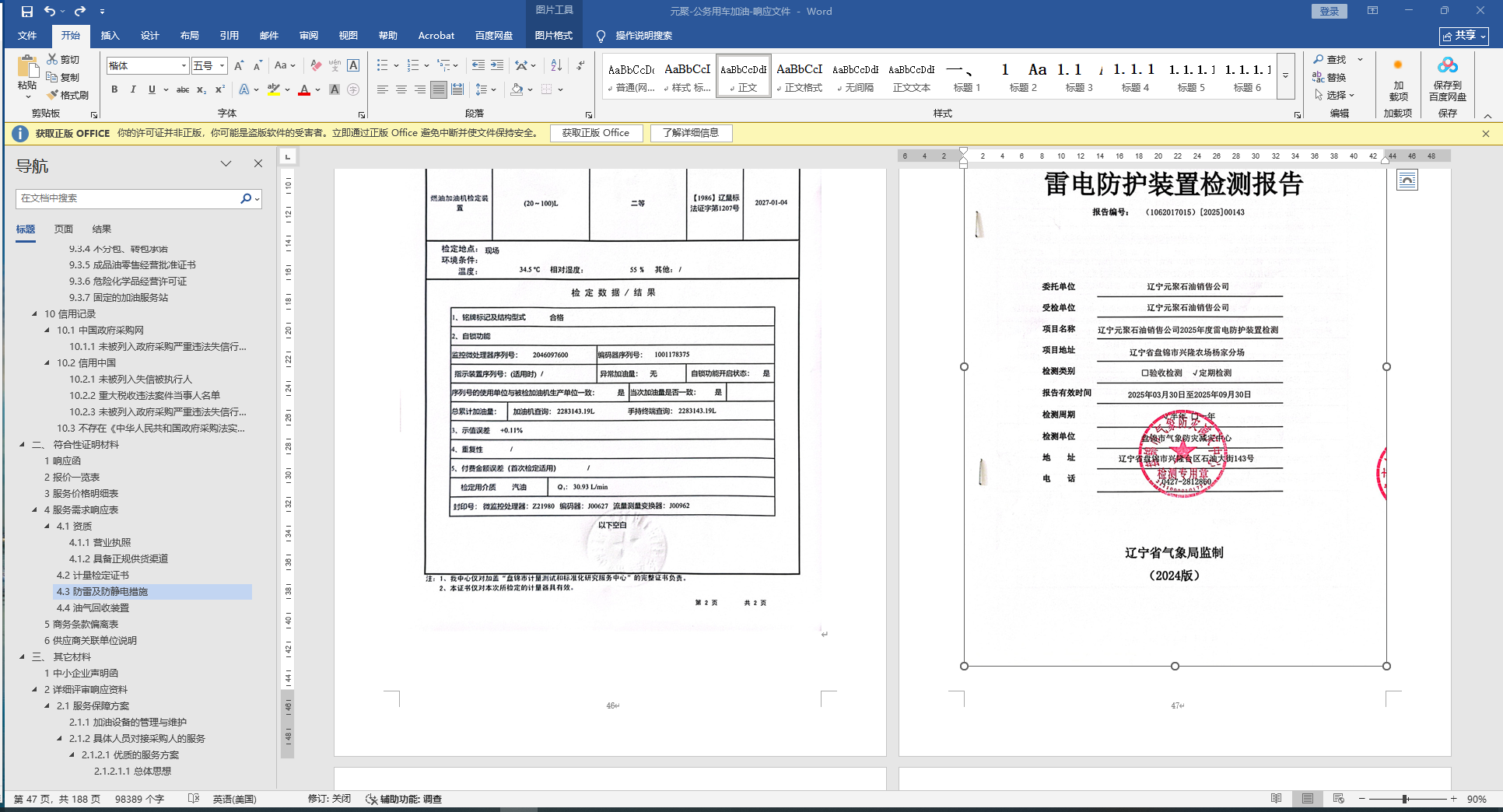Increase paragraph indent

click(497, 65)
